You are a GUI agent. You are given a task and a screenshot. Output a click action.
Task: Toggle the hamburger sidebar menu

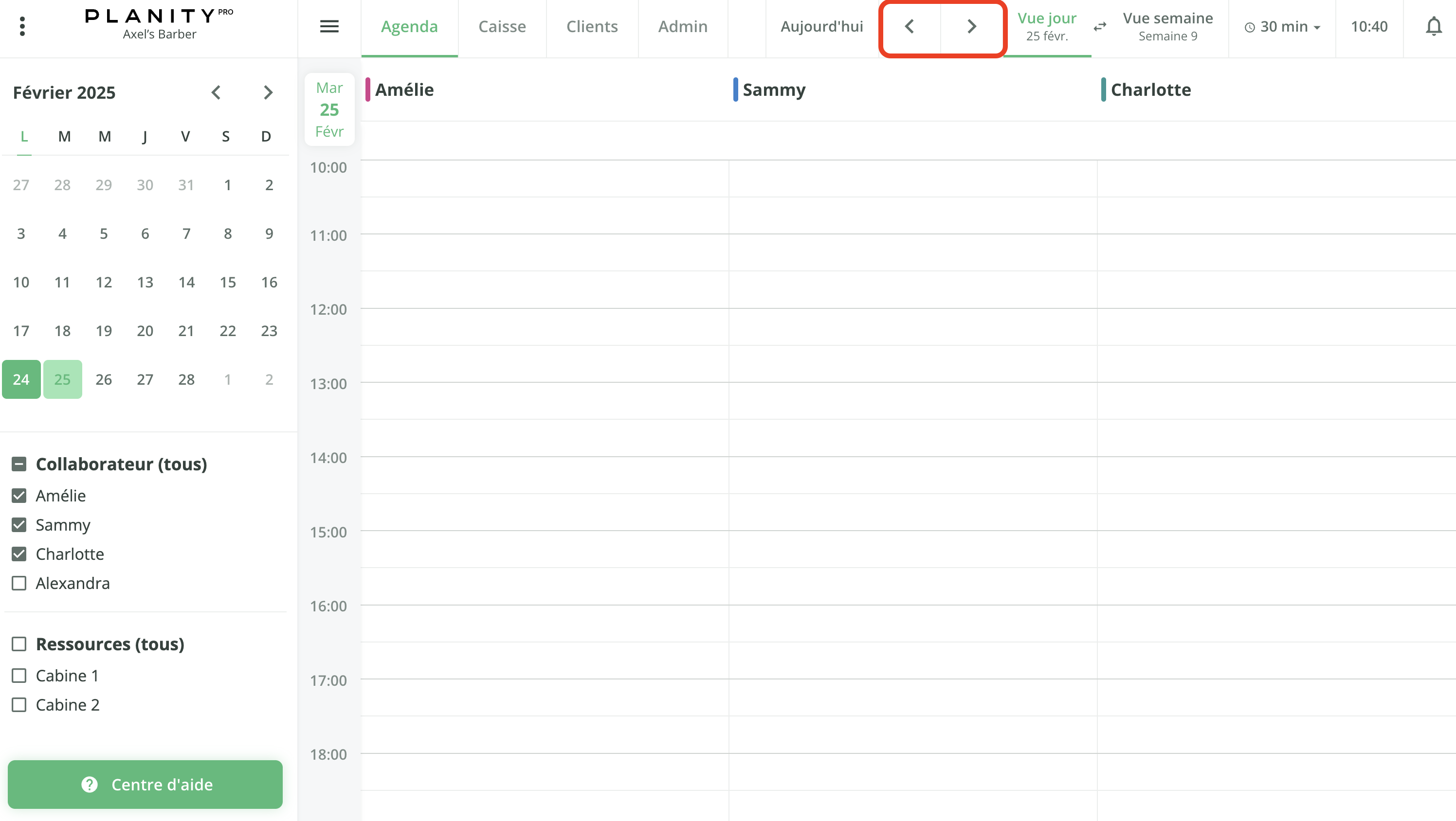pos(329,26)
